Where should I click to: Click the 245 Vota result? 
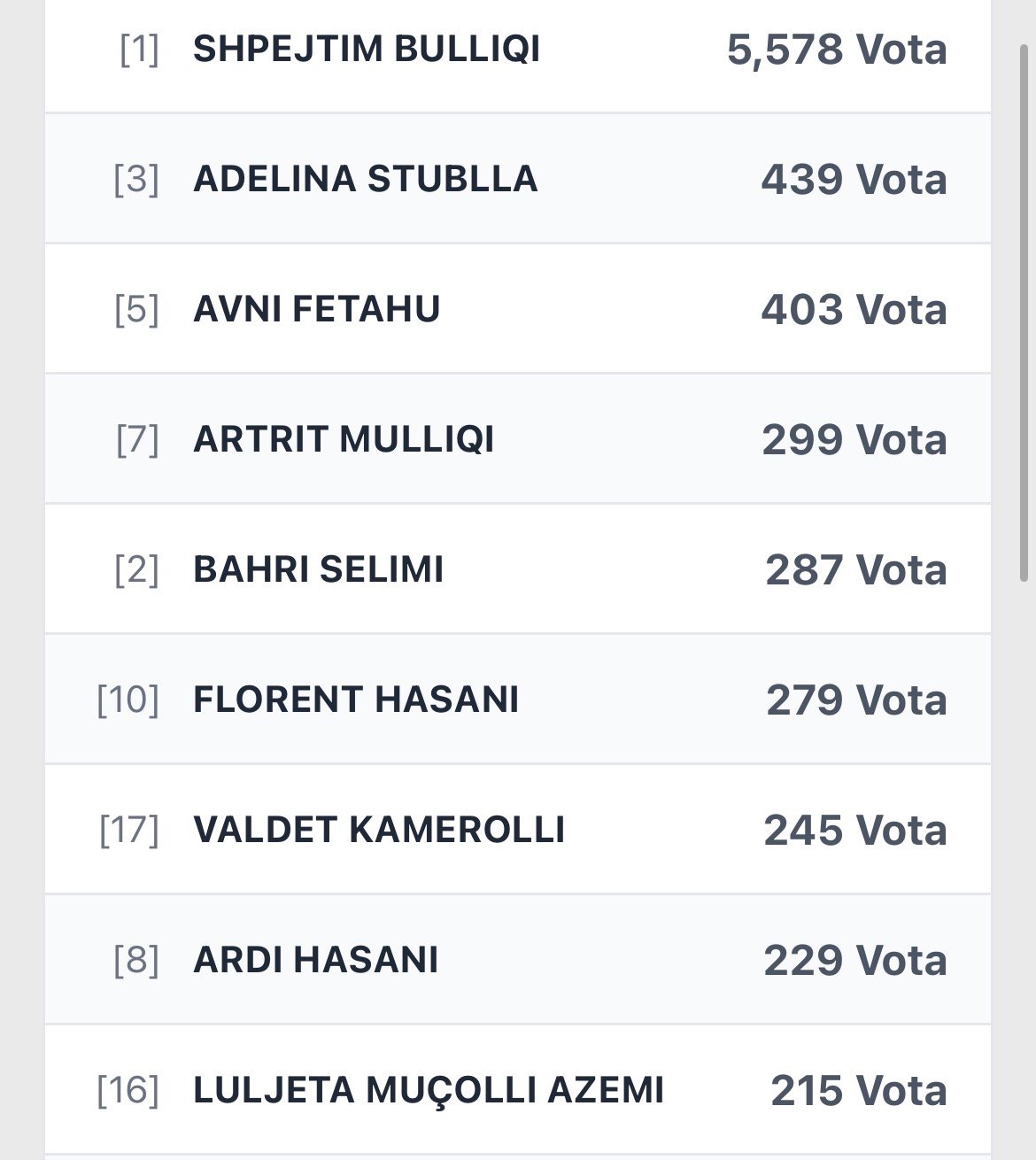(x=854, y=830)
